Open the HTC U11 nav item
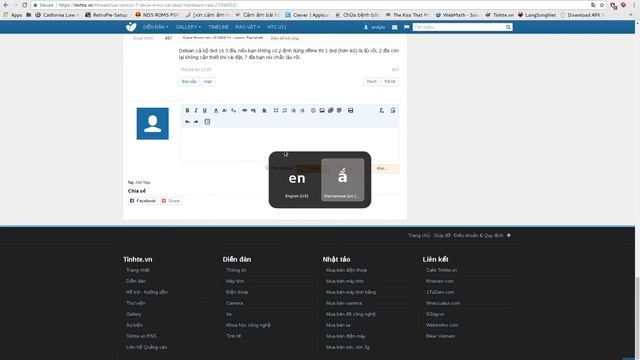This screenshot has height=360, width=640. point(277,27)
